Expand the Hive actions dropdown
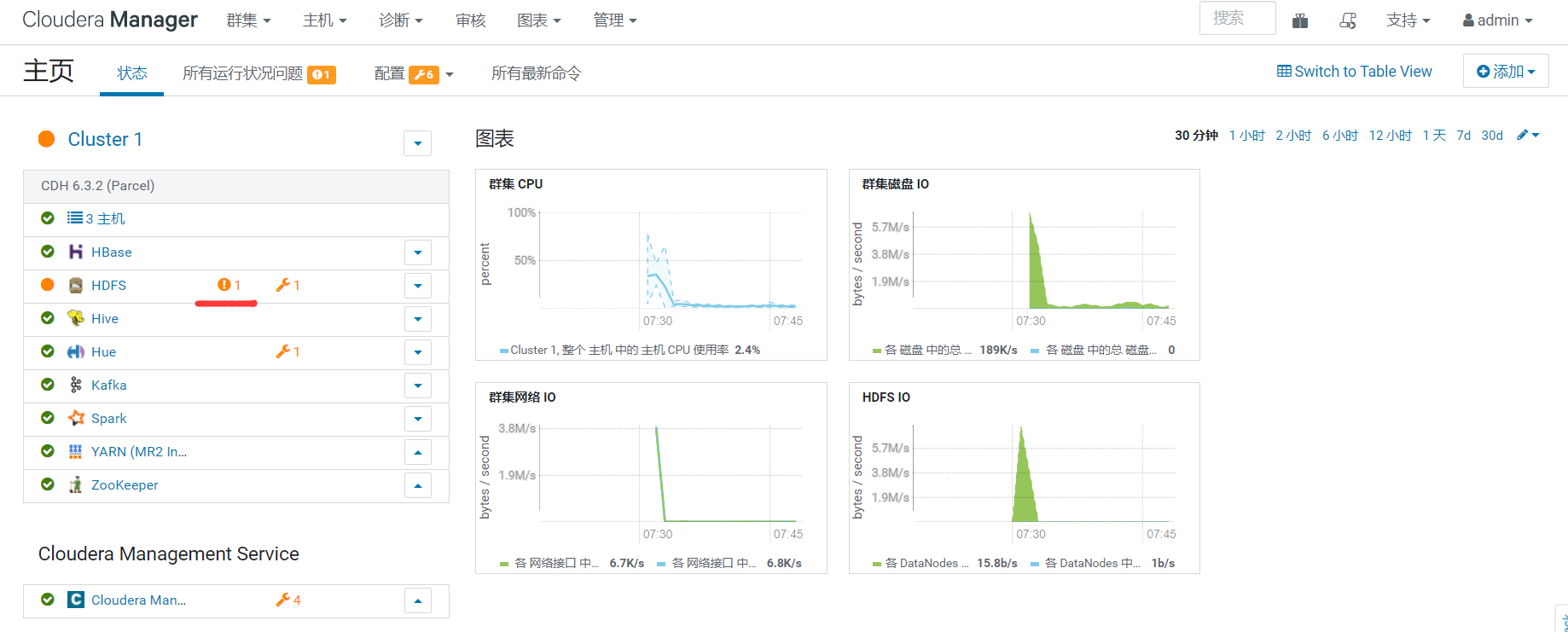The width and height of the screenshot is (1568, 632). coord(418,319)
